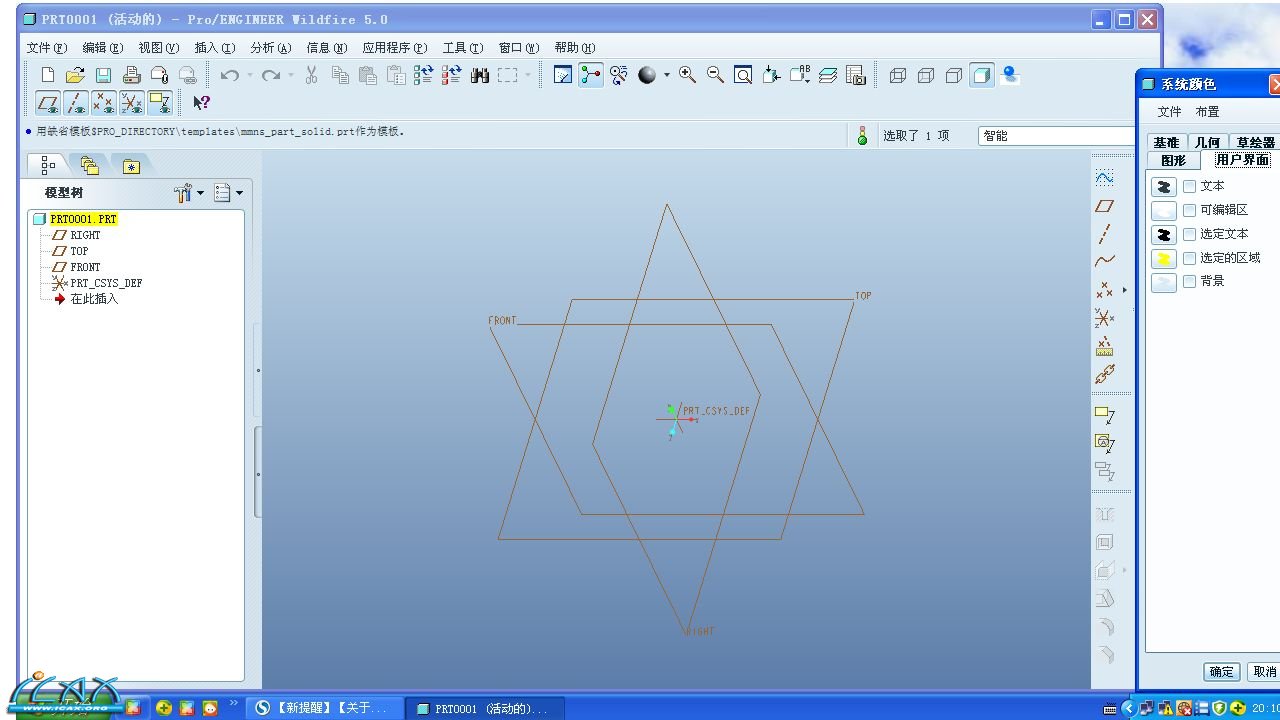
Task: Select the Datum Axis tool
Action: [1104, 234]
